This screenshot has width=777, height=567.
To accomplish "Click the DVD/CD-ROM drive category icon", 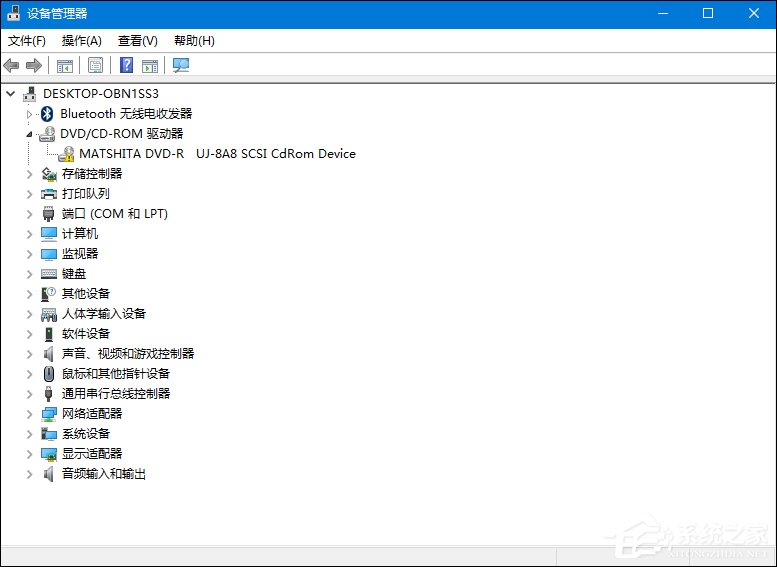I will tap(48, 133).
